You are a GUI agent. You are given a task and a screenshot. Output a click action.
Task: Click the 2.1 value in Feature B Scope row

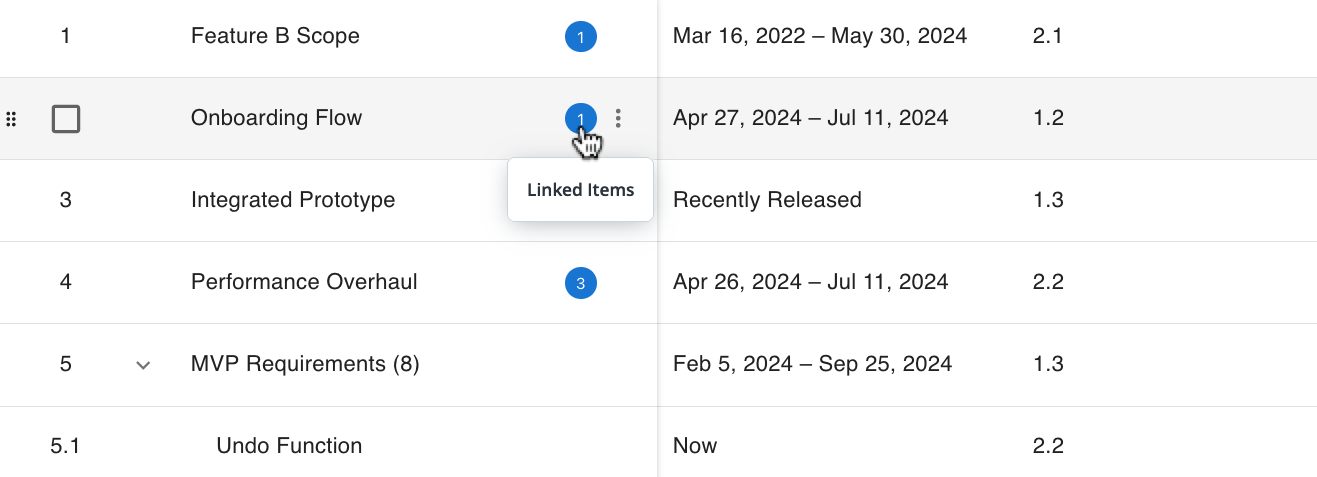point(1047,37)
